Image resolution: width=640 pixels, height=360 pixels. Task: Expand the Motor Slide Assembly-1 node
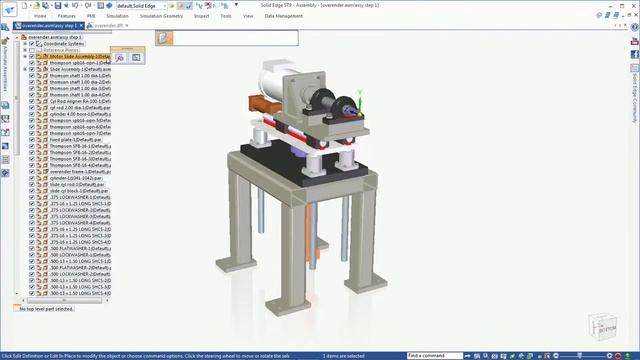(x=25, y=56)
